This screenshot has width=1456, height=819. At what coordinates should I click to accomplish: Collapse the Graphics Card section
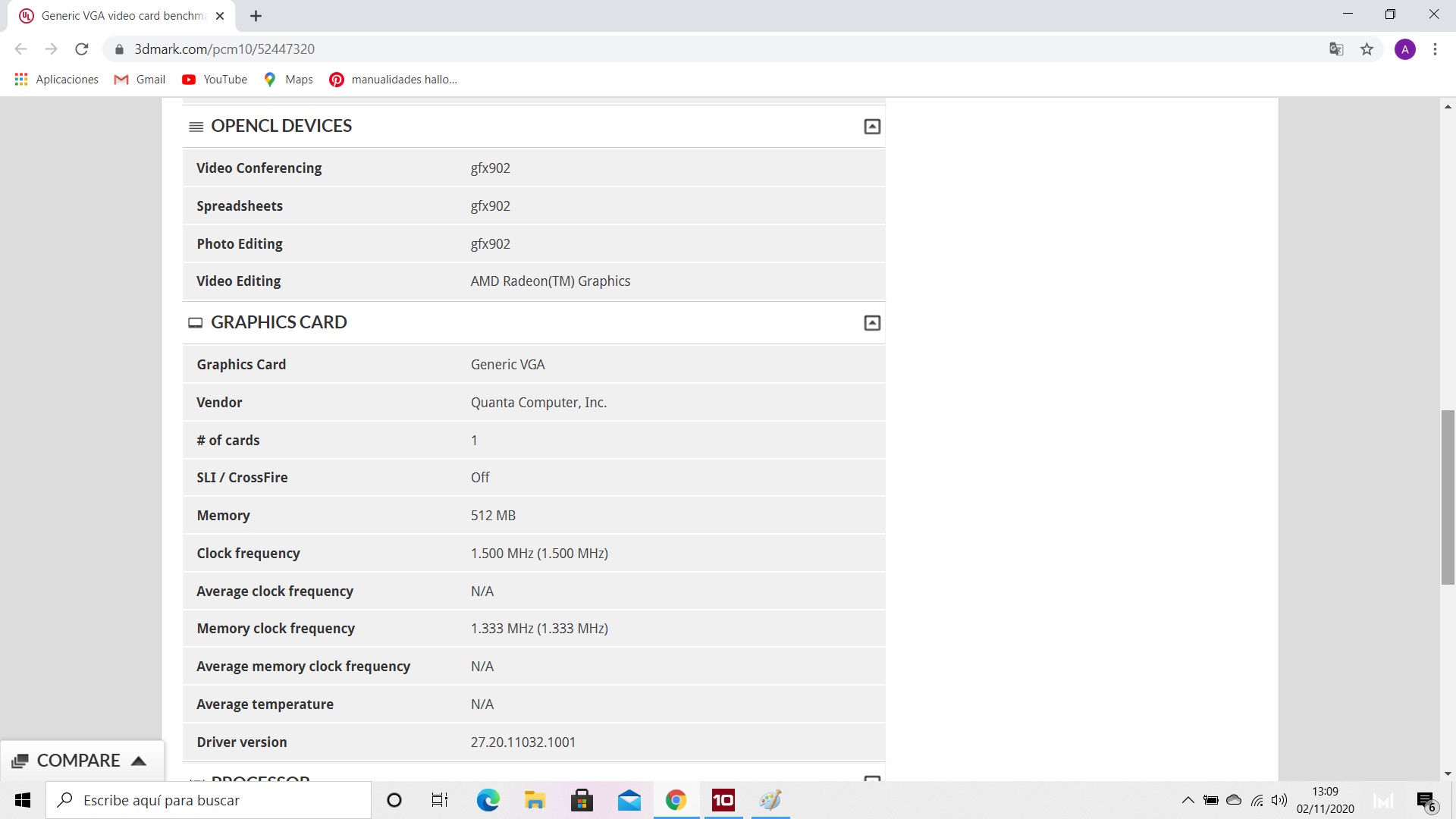coord(872,323)
